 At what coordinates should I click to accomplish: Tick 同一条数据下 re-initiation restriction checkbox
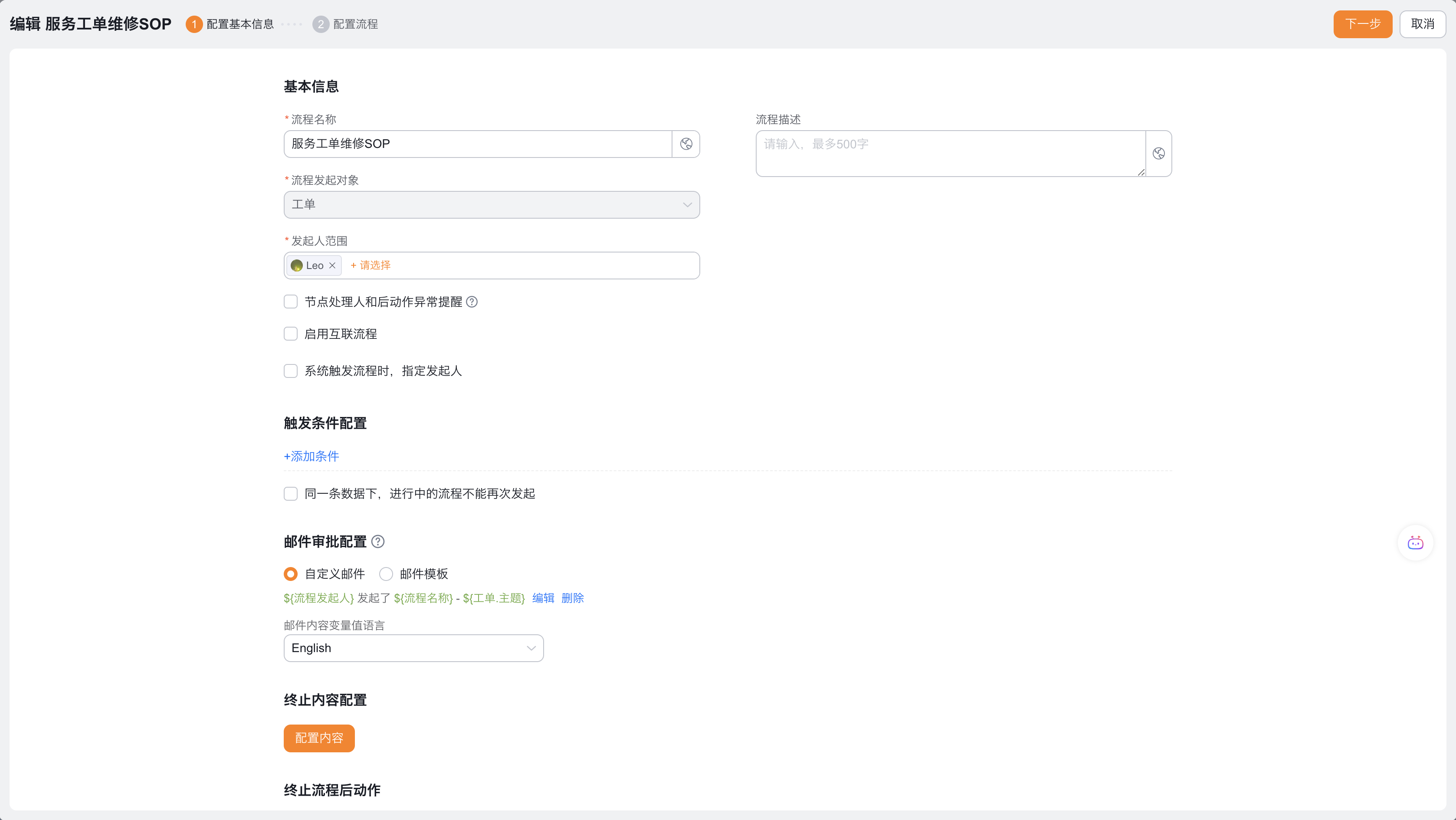click(291, 494)
